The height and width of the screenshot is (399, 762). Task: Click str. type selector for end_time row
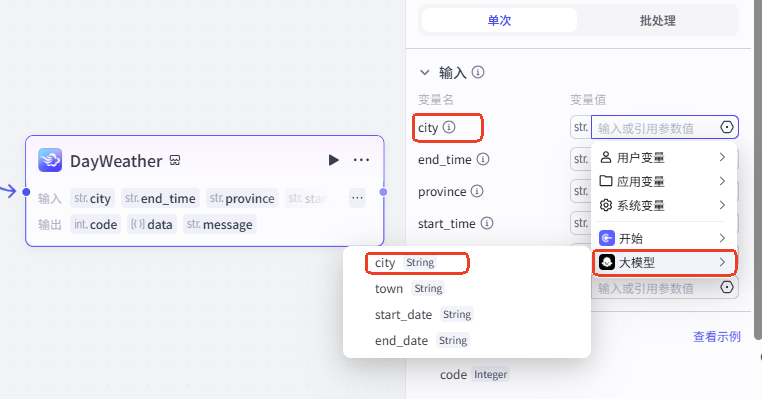[x=581, y=159]
